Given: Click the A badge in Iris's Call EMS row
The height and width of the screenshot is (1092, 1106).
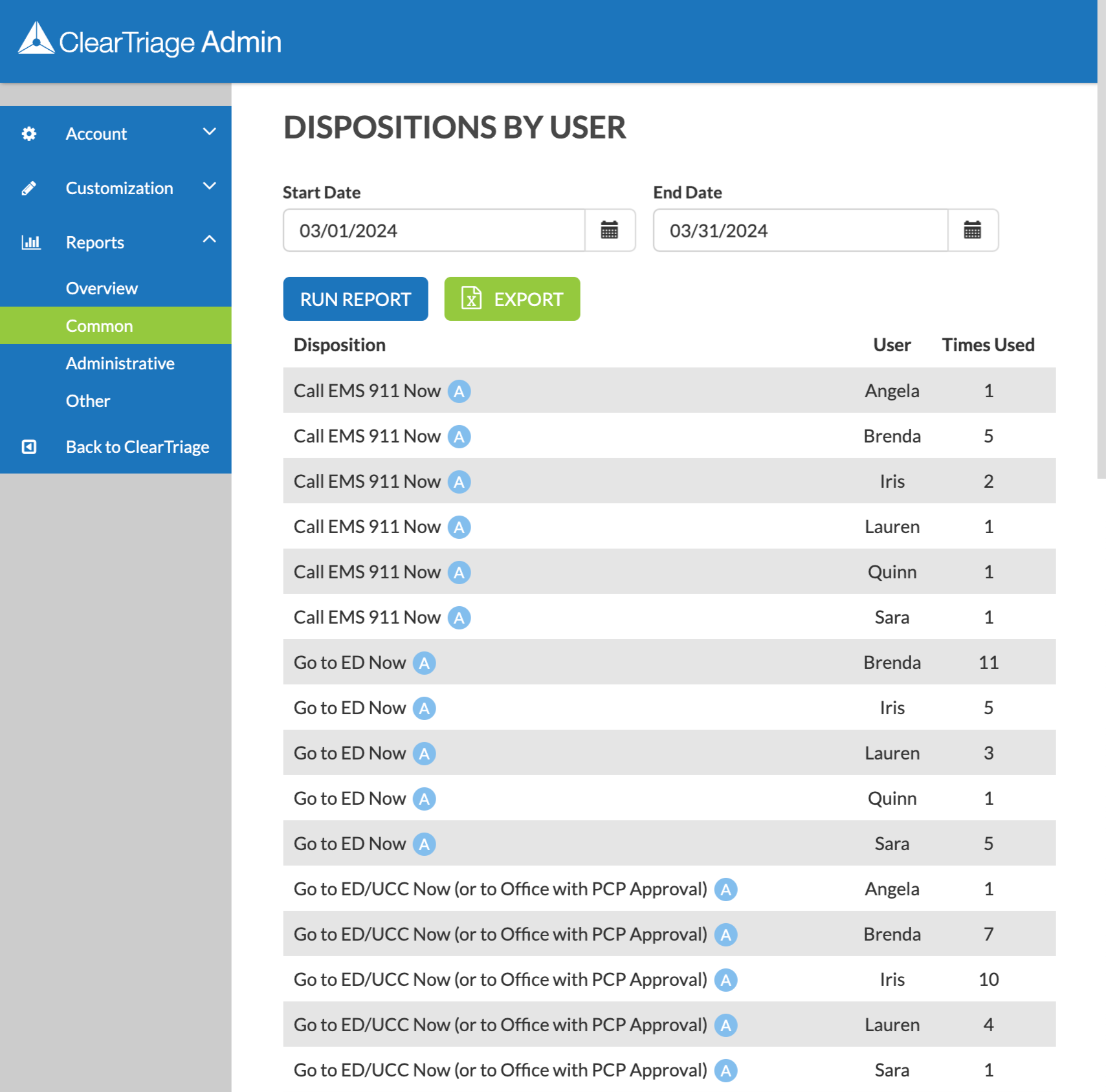Looking at the screenshot, I should click(x=459, y=482).
